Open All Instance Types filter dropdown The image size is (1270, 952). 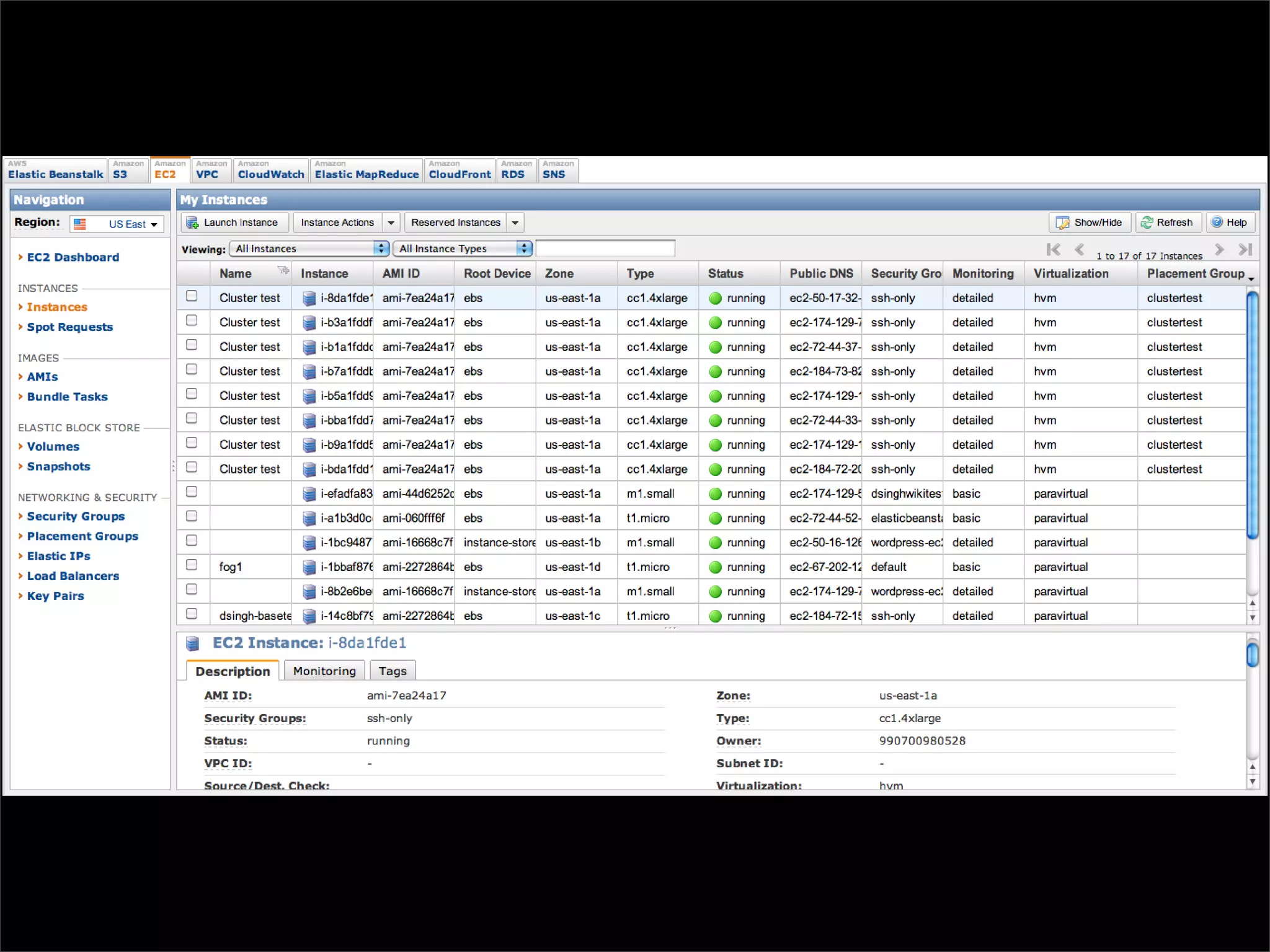(463, 249)
